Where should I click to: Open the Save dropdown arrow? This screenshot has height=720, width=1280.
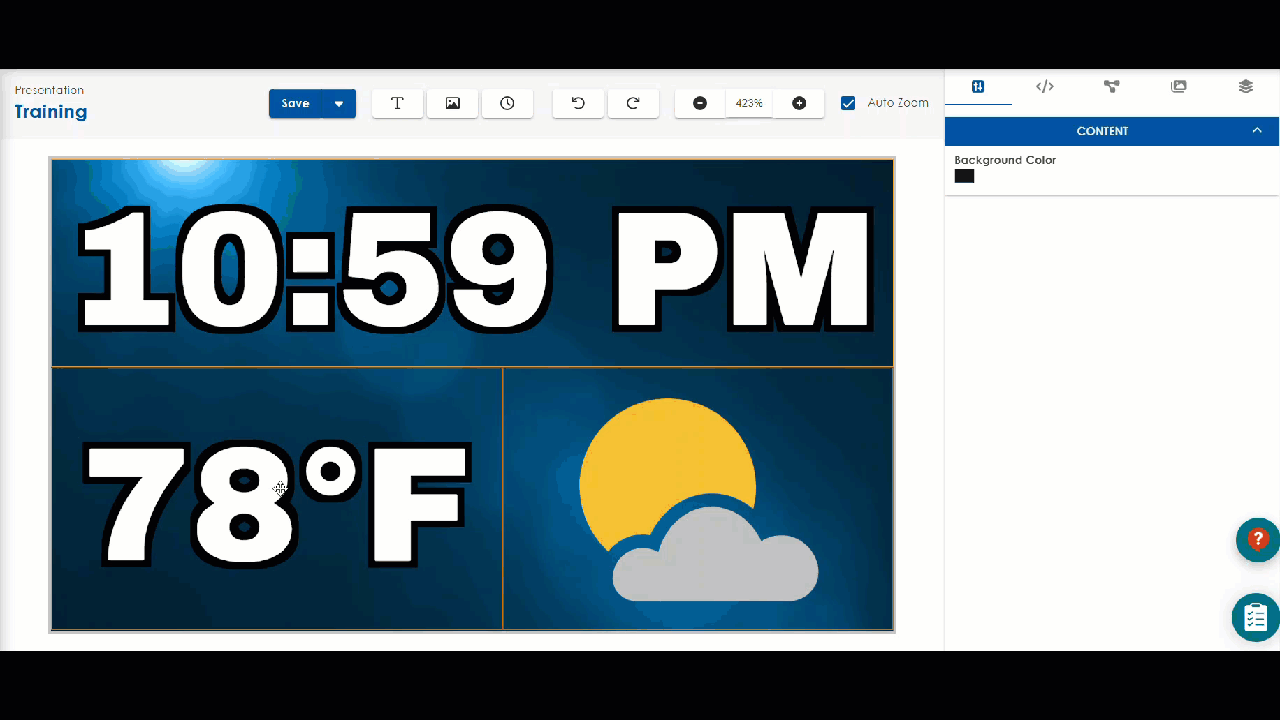pyautogui.click(x=339, y=103)
